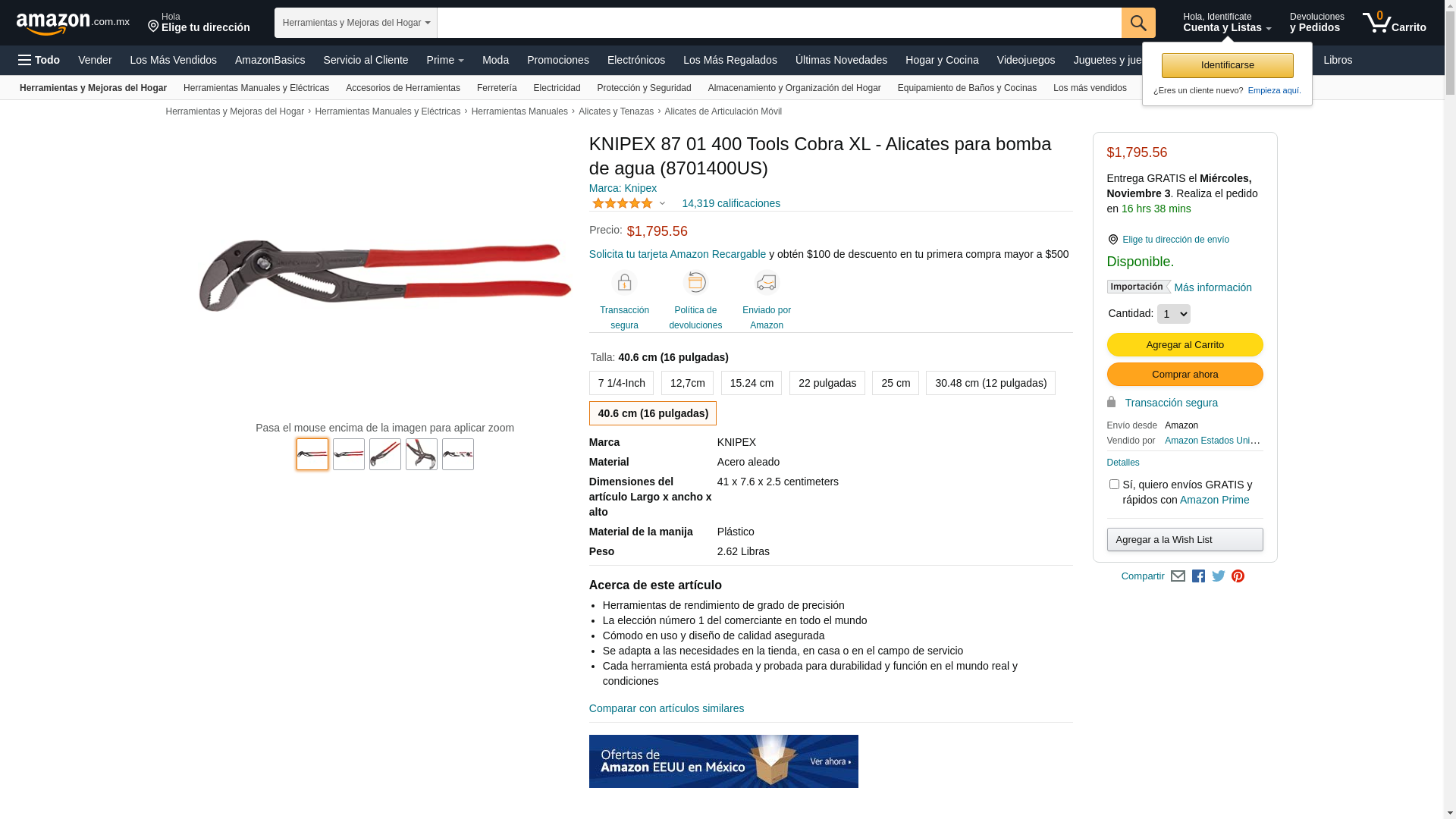Share via Pinterest icon
Image resolution: width=1456 pixels, height=819 pixels.
pyautogui.click(x=1238, y=576)
